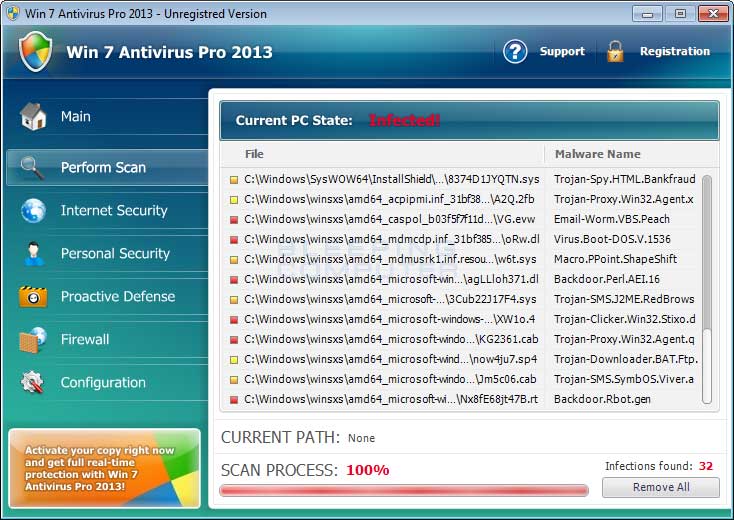Click the globe Internet Security icon
734x520 pixels.
point(33,210)
